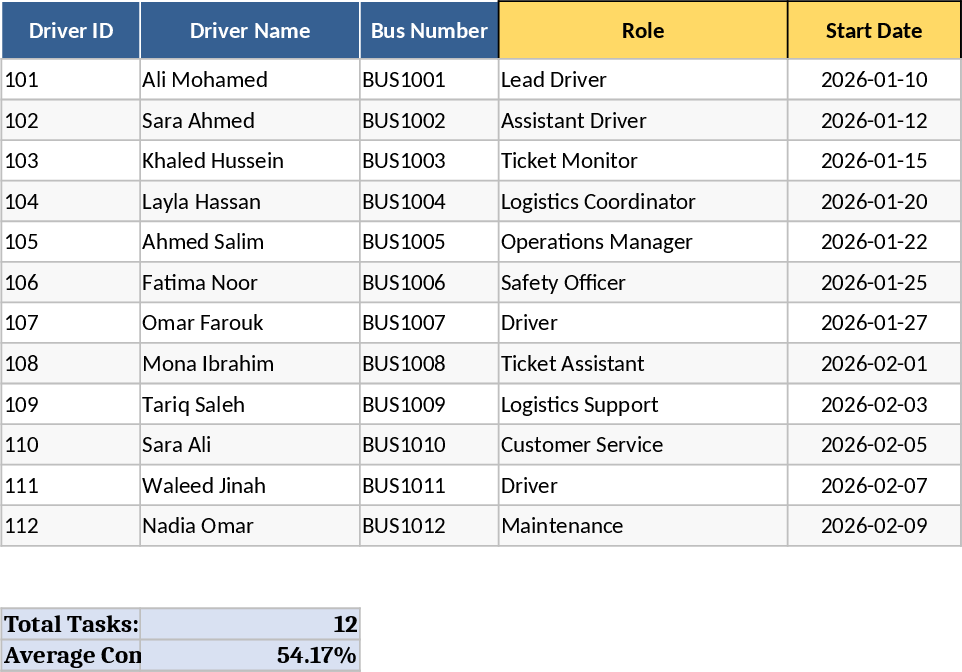Select the Total Tasks label cell
Image resolution: width=962 pixels, height=672 pixels.
click(71, 625)
